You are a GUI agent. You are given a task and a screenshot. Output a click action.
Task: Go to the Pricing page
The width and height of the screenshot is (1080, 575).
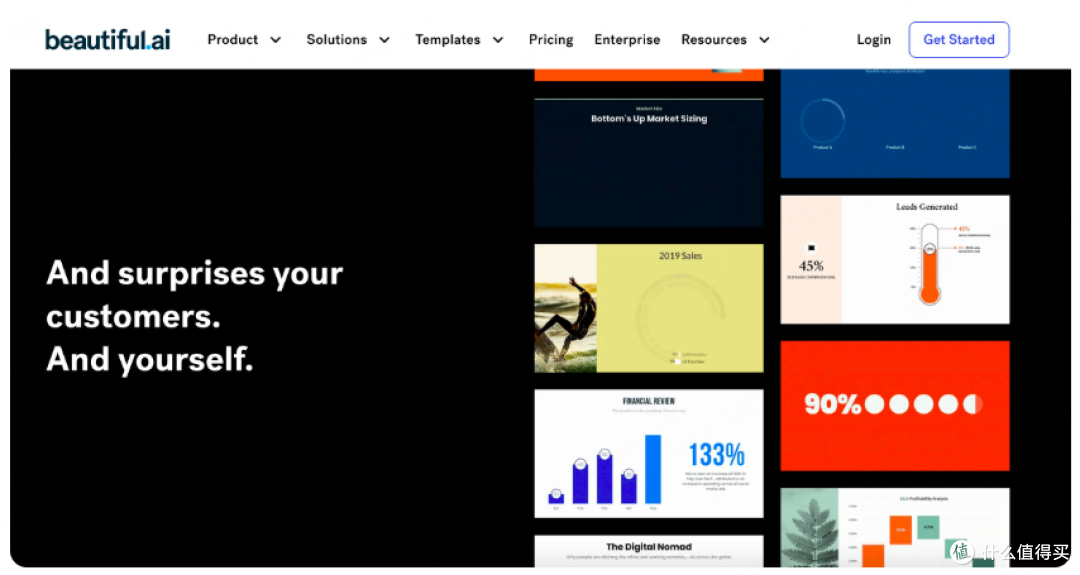pos(550,40)
